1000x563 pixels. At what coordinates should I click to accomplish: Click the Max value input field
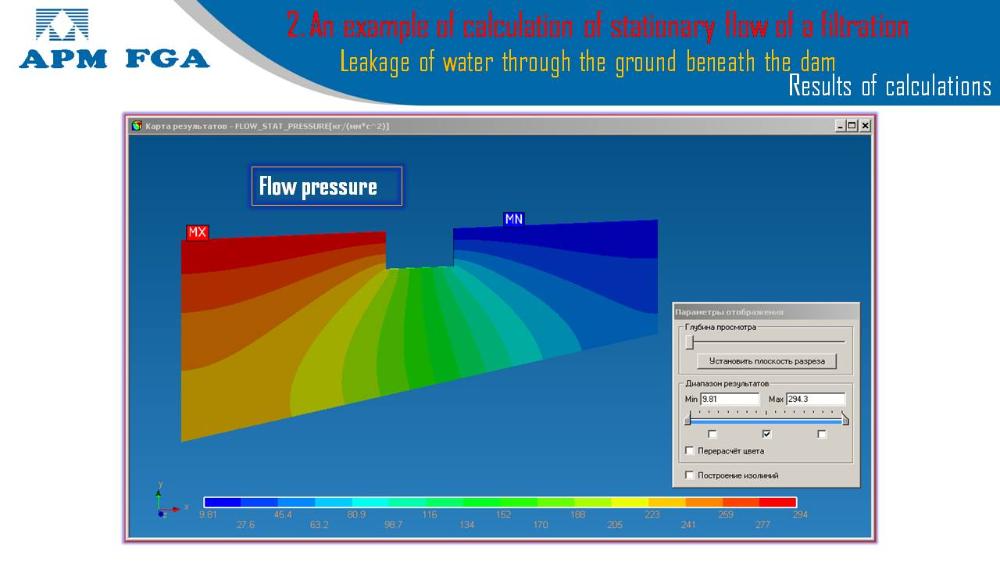(x=814, y=399)
